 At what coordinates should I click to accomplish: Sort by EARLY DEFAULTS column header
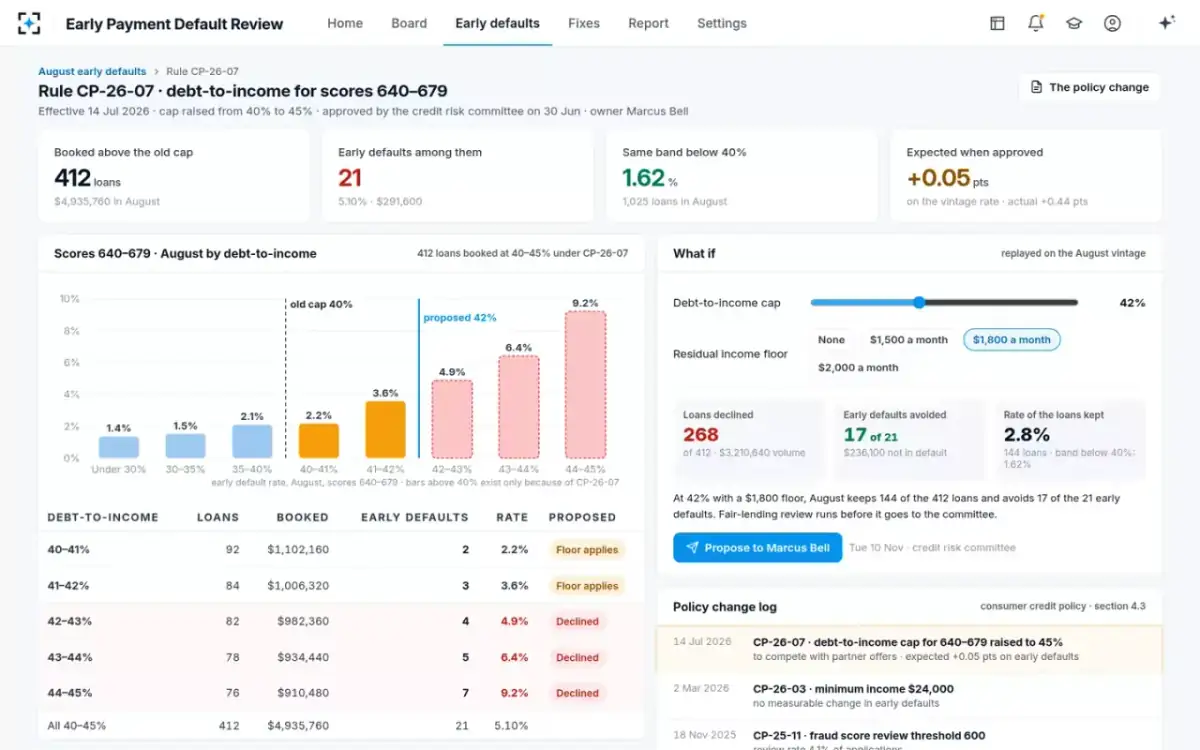(415, 517)
